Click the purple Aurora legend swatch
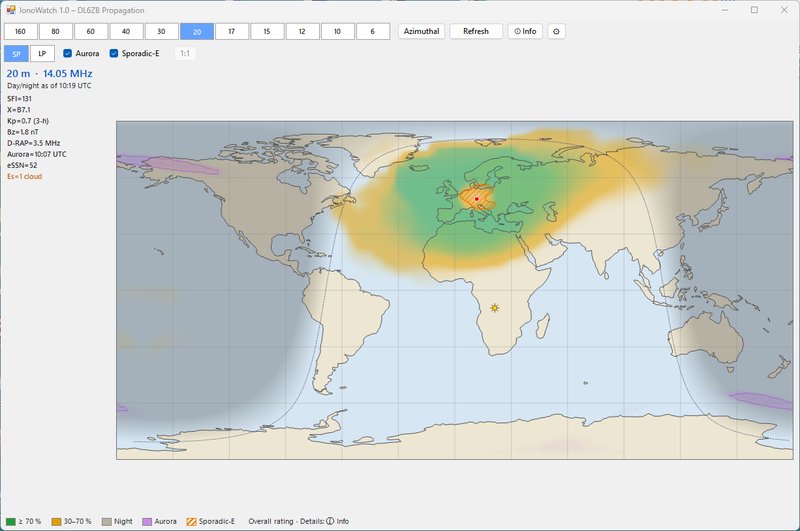 [147, 521]
